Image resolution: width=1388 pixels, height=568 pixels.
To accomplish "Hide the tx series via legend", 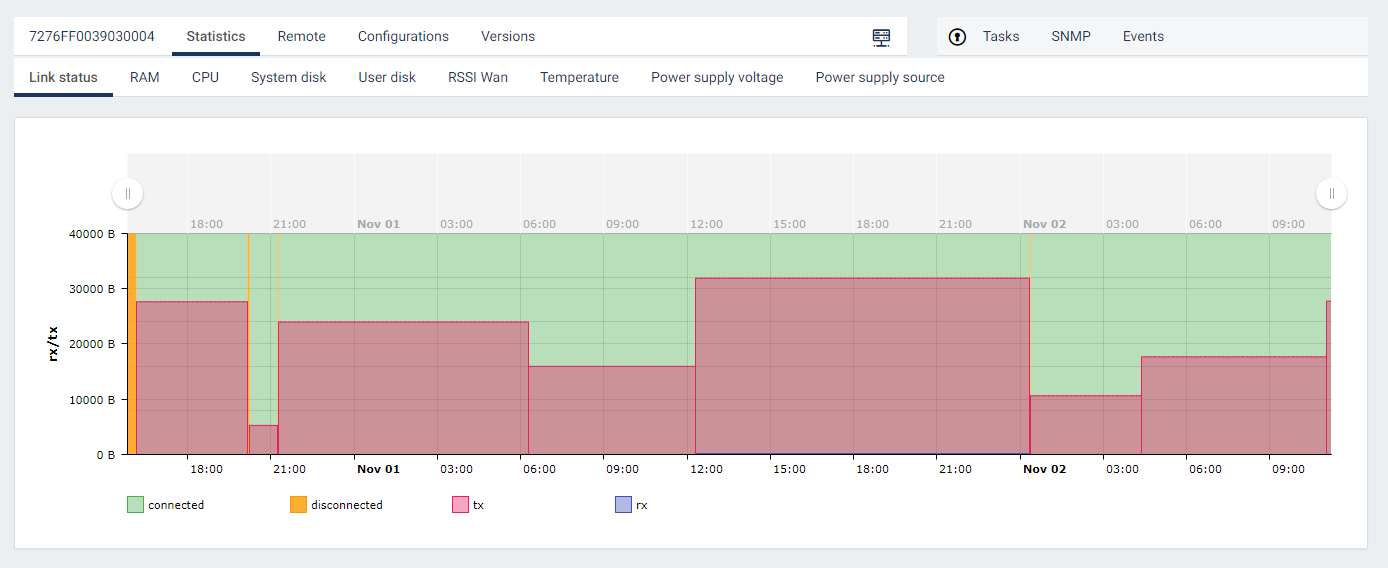I will 460,505.
